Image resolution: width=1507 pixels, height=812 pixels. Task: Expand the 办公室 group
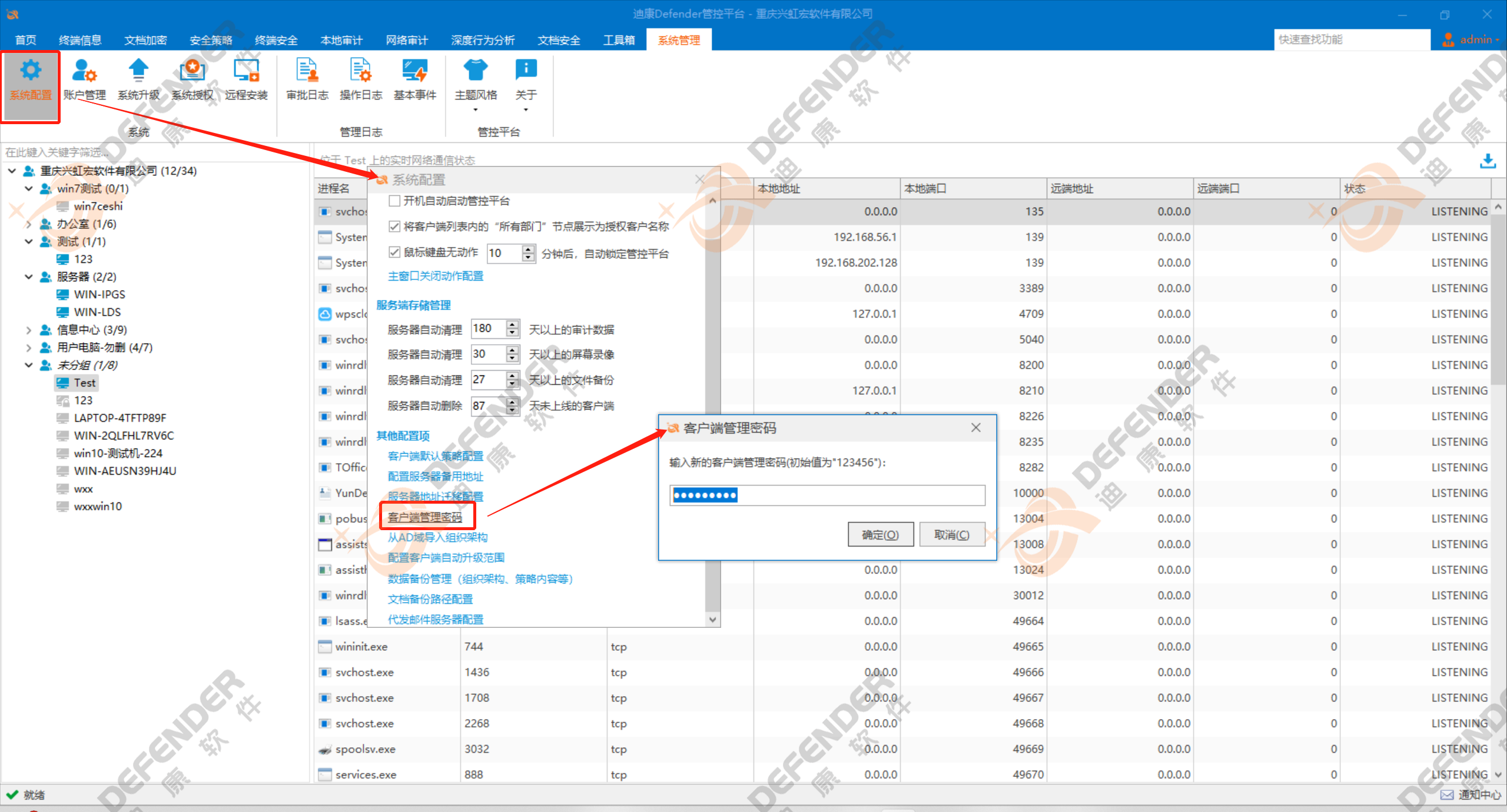(x=29, y=224)
